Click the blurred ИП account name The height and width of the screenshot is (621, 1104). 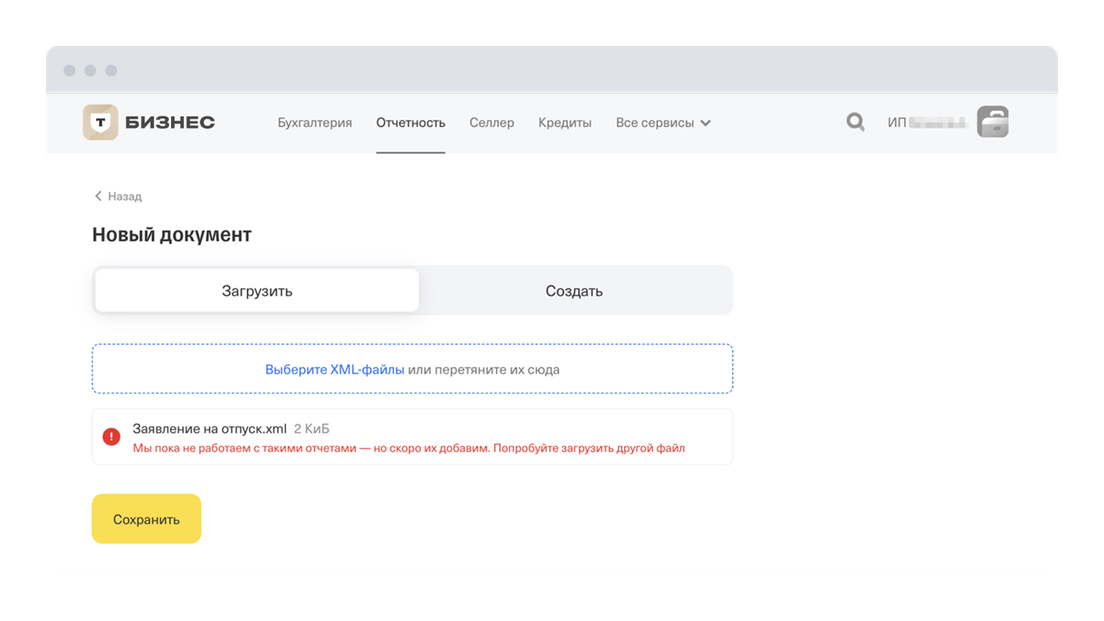pos(927,123)
